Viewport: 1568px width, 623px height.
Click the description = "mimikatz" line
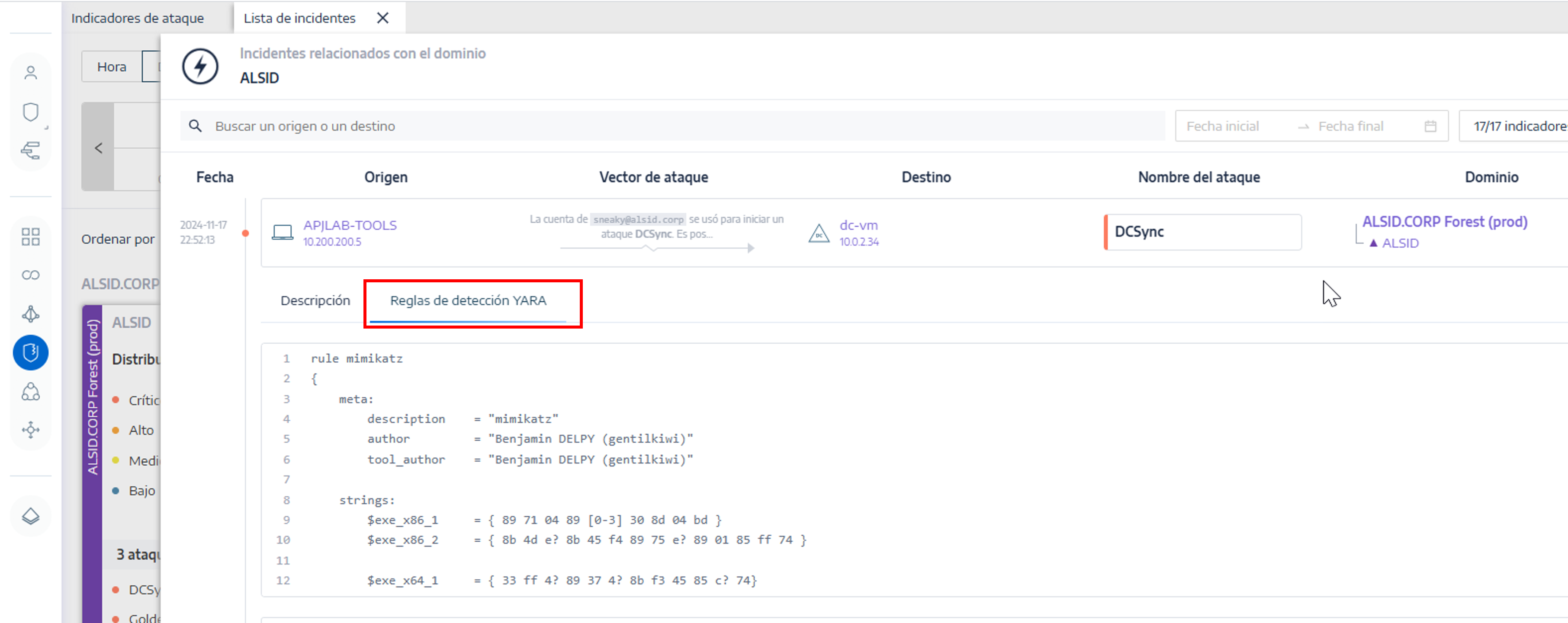point(463,419)
